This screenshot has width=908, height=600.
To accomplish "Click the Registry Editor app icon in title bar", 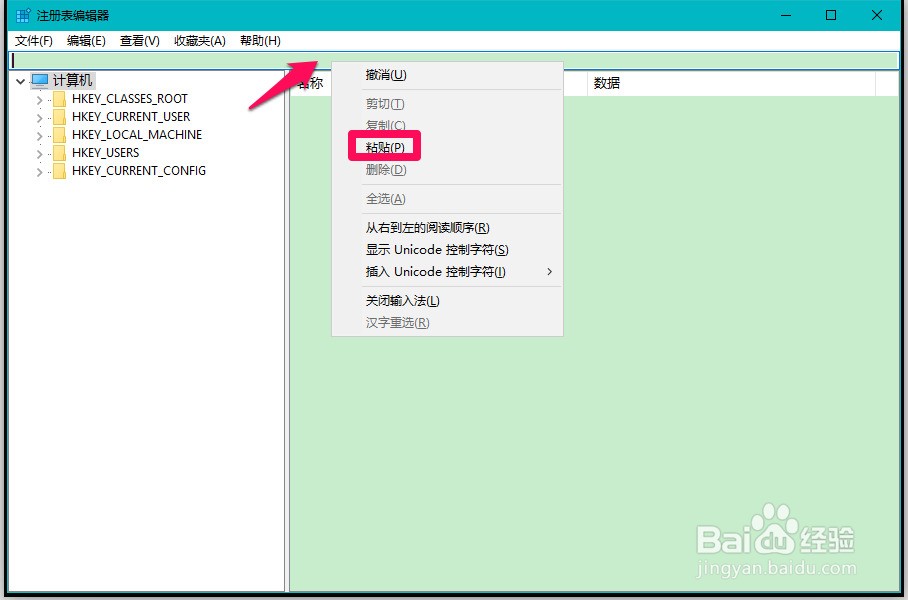I will (x=23, y=15).
